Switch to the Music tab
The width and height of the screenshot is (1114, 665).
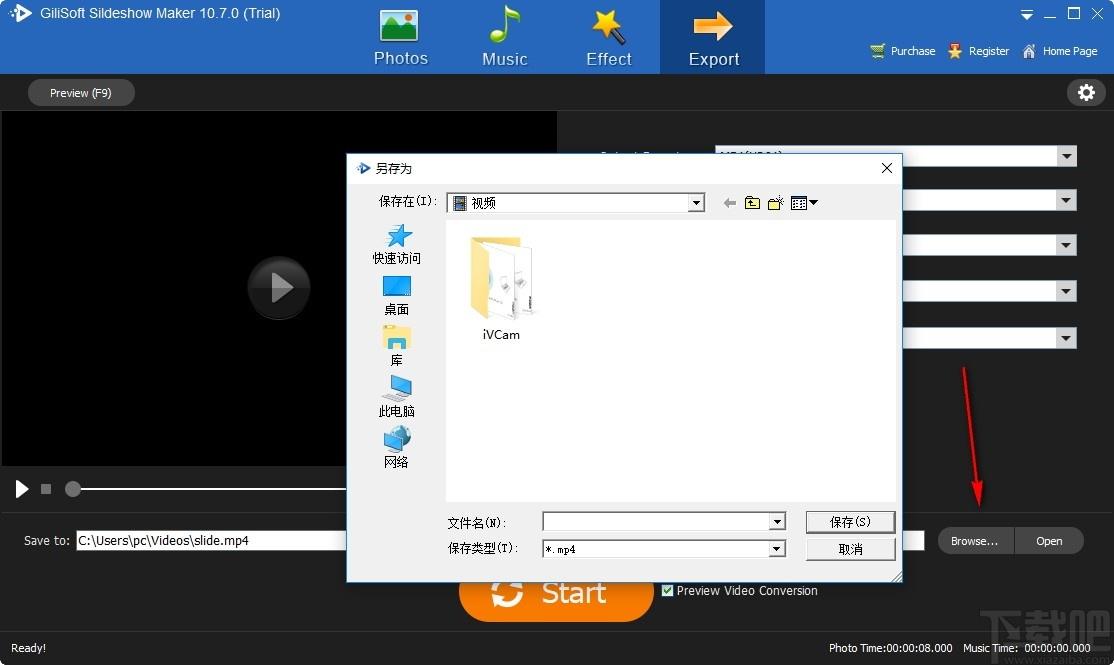[x=504, y=37]
